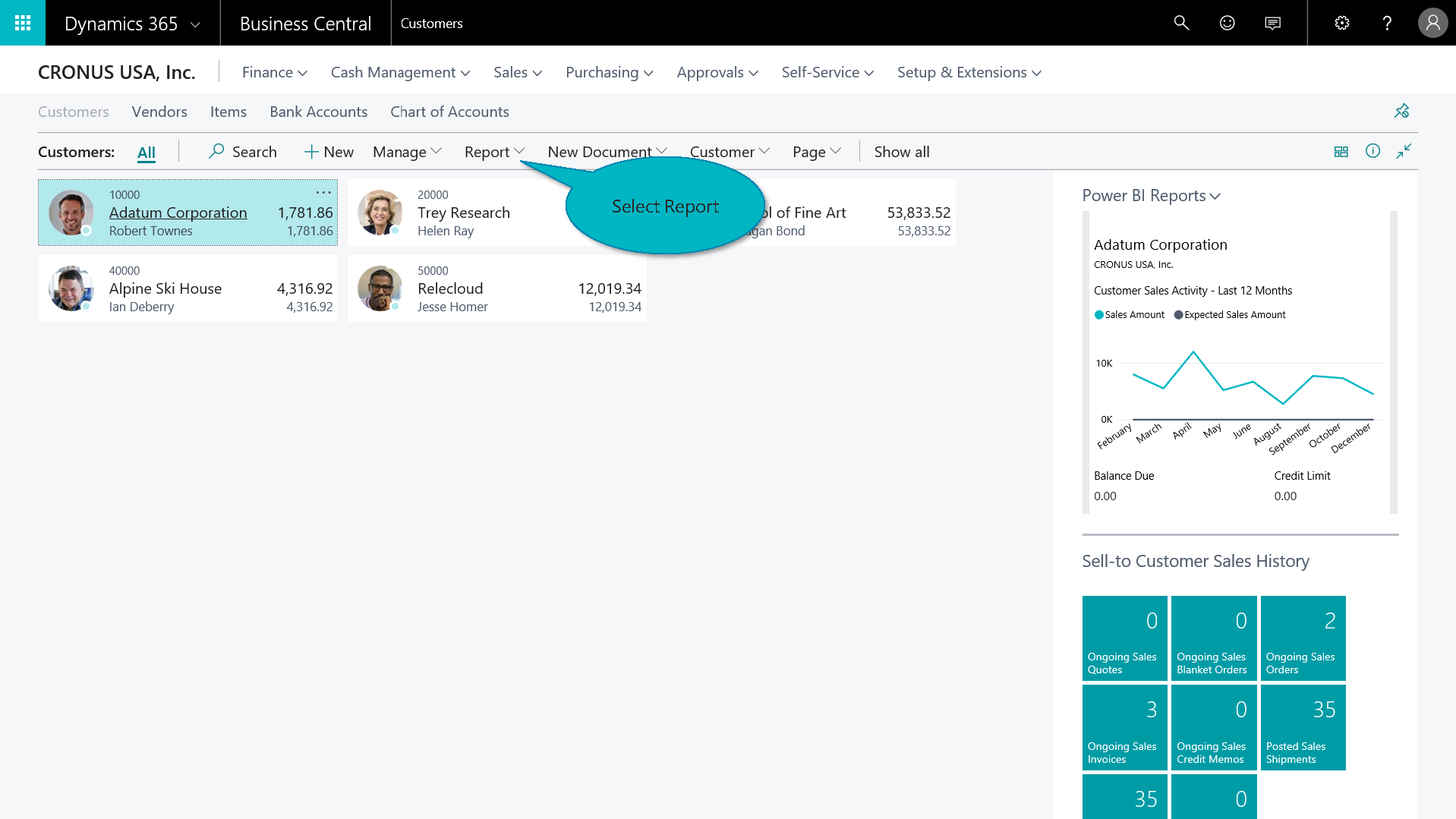Go to the Vendors tab
The width and height of the screenshot is (1456, 819).
click(x=159, y=112)
